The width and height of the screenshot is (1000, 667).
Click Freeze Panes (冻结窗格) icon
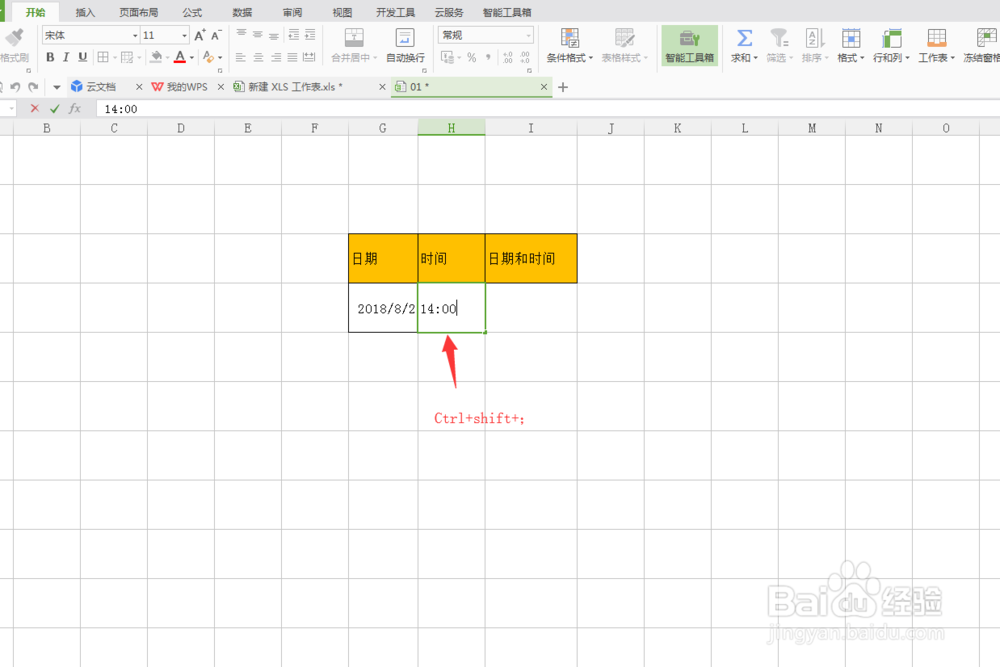tap(986, 38)
